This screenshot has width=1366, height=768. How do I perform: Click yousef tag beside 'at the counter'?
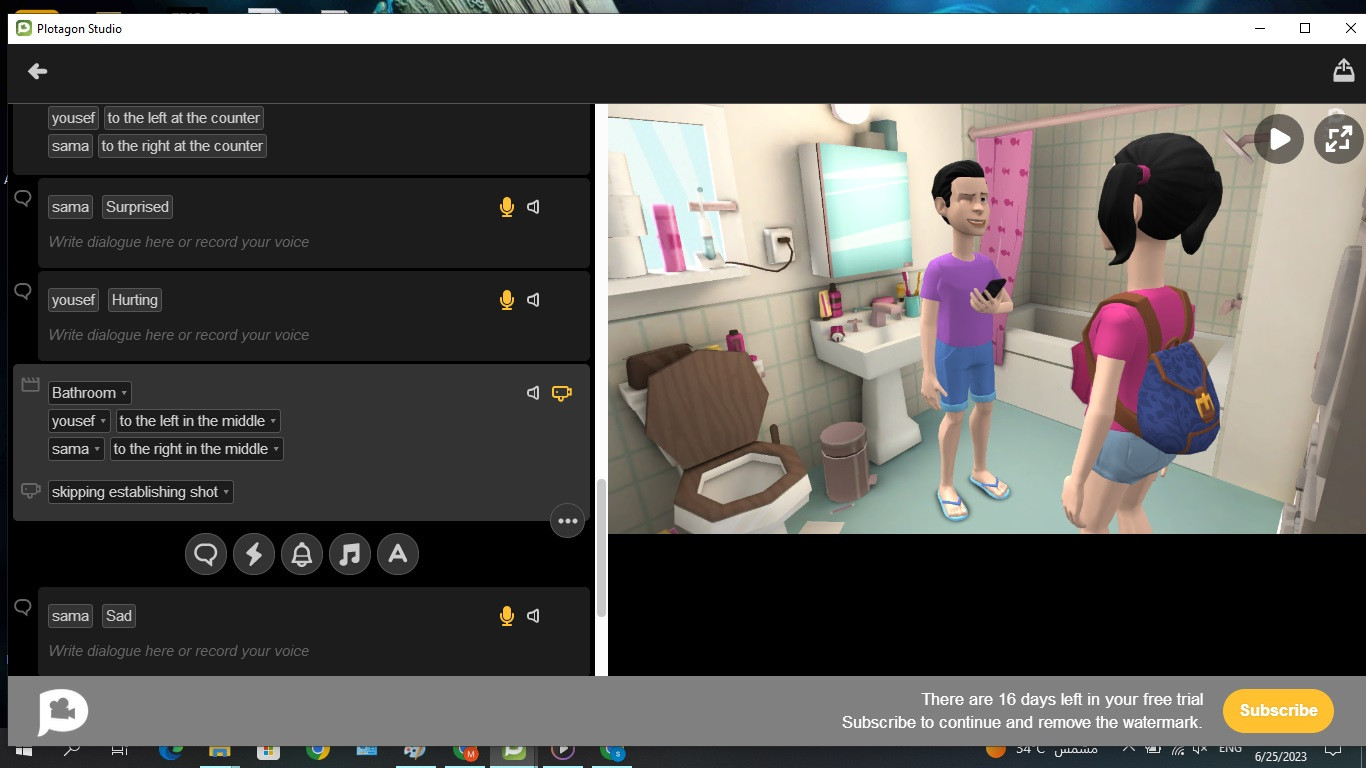(73, 118)
